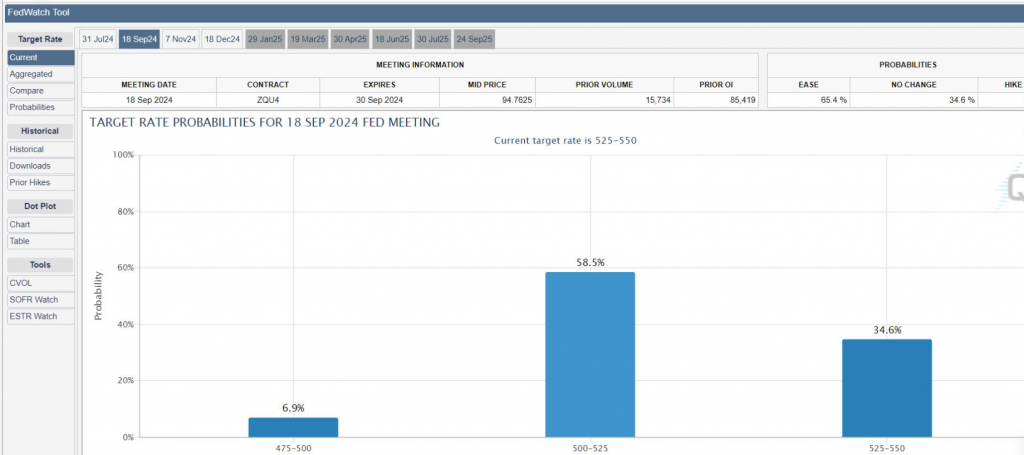Click the 500-525 probability bar
Viewport: 1024px width, 455px height.
click(589, 354)
